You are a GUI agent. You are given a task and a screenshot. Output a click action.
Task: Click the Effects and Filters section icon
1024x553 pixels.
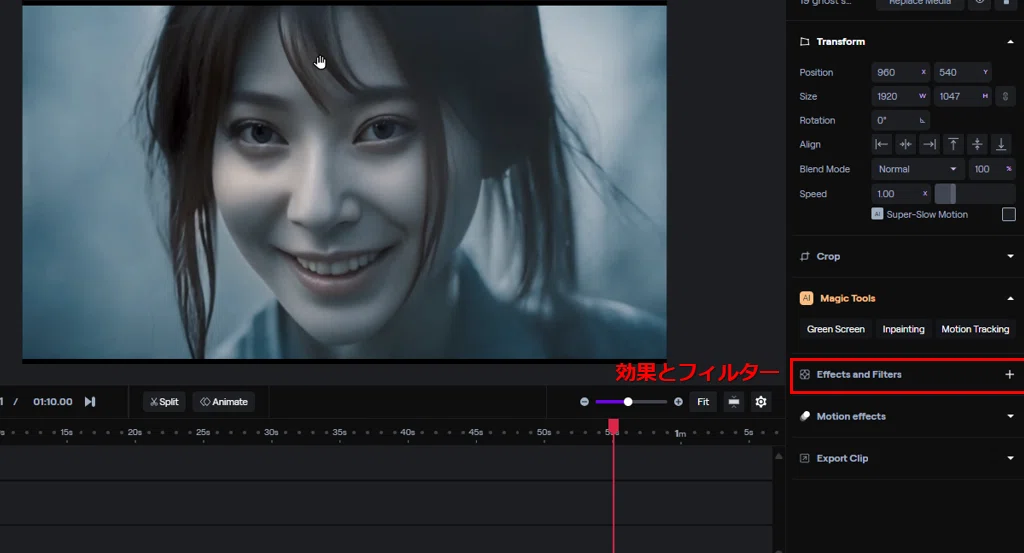805,375
